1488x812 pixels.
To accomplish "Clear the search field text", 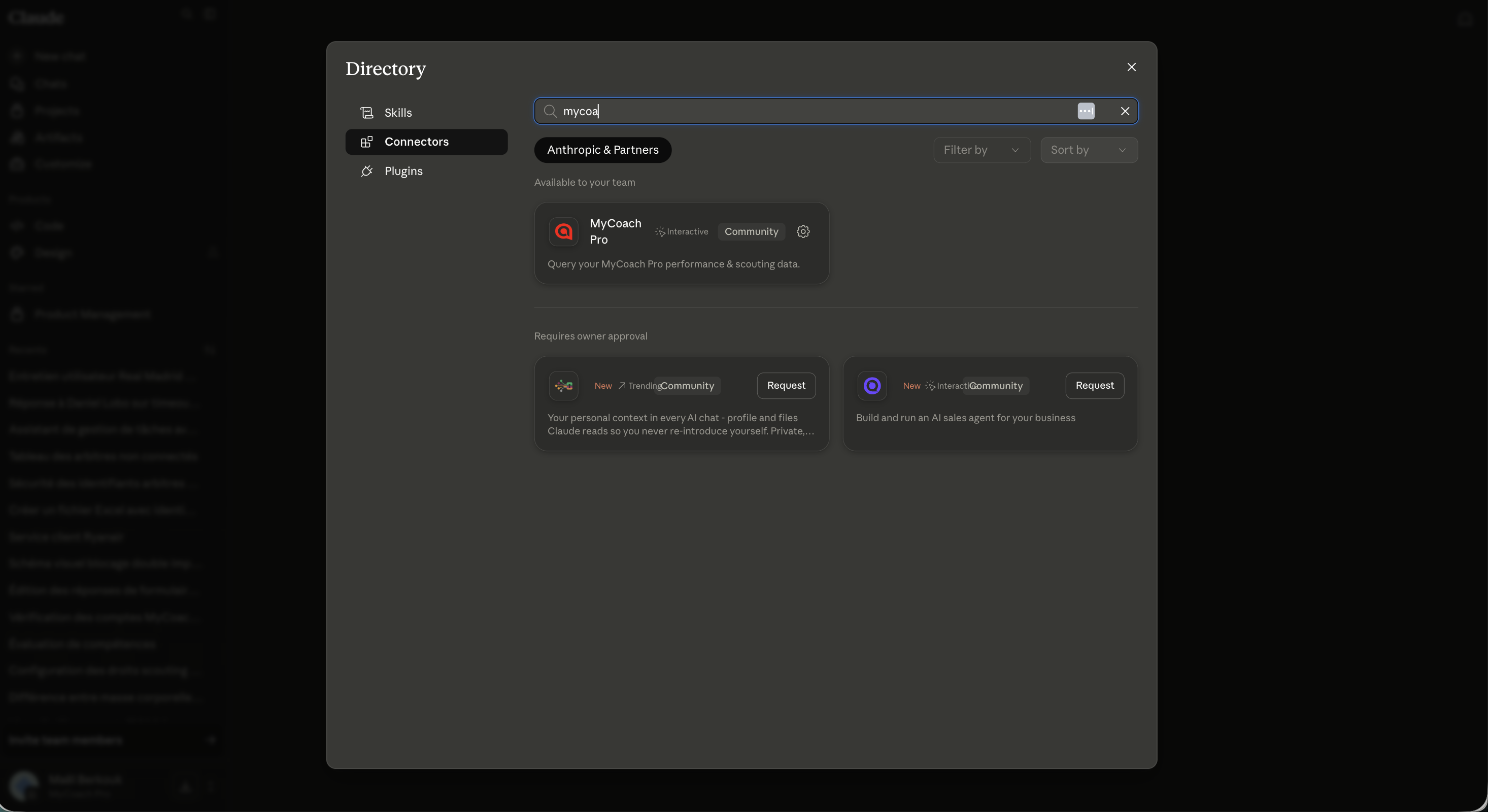I will (1125, 111).
